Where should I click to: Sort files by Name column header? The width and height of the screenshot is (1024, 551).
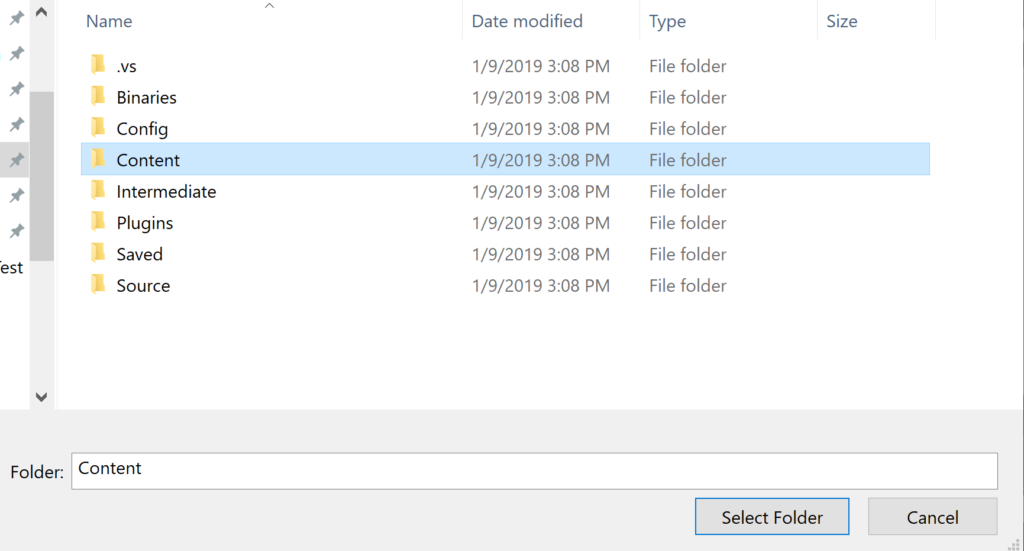point(109,21)
